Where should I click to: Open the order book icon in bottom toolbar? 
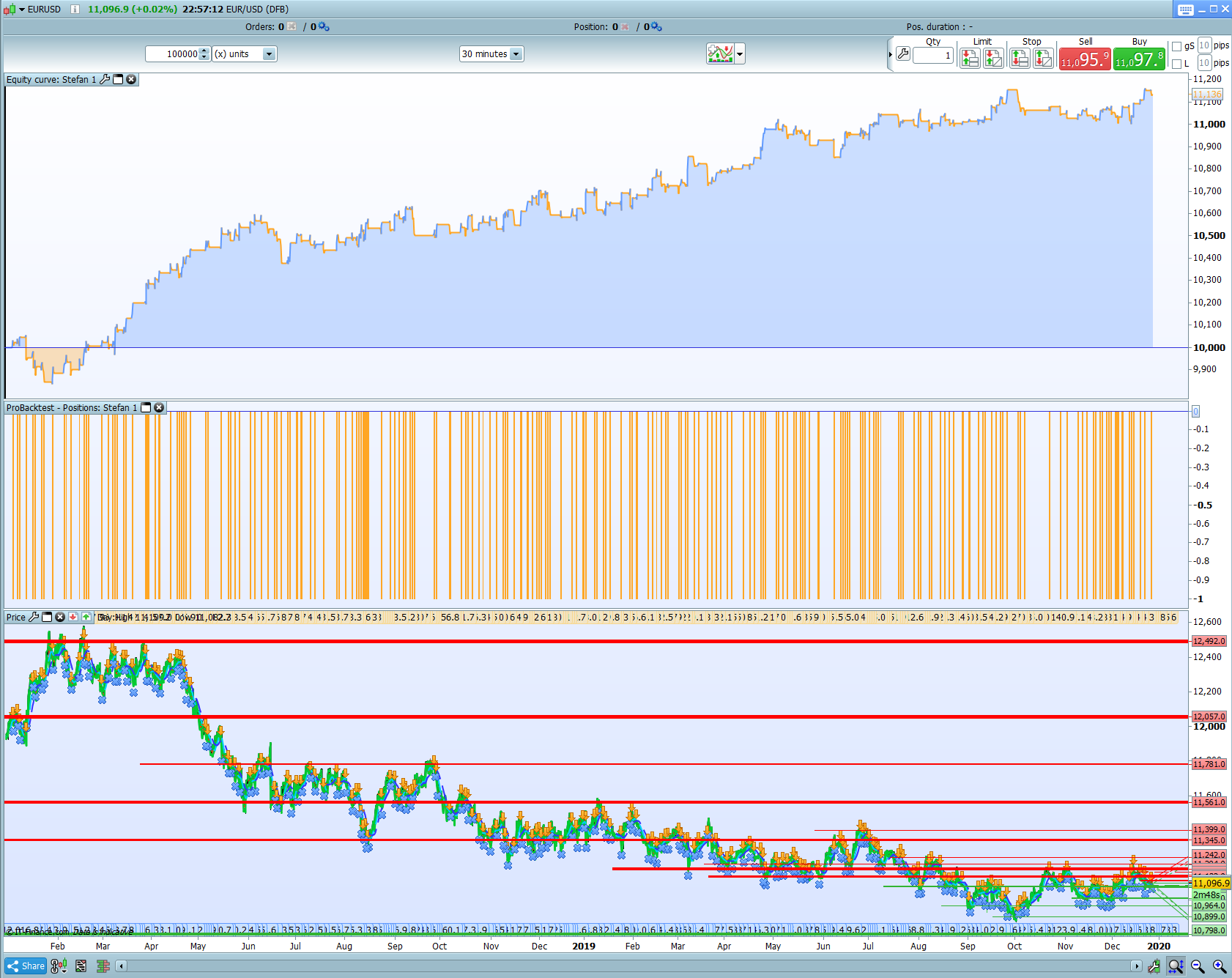pos(103,966)
